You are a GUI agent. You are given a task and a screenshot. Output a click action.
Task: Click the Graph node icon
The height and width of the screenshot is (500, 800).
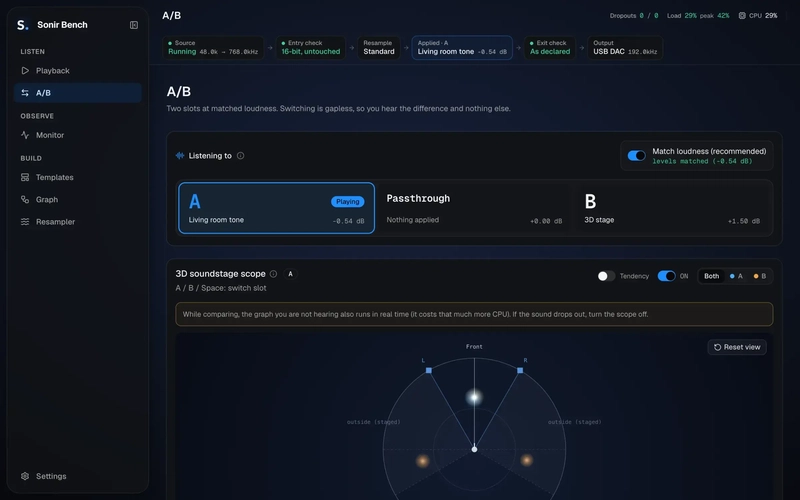click(x=25, y=199)
